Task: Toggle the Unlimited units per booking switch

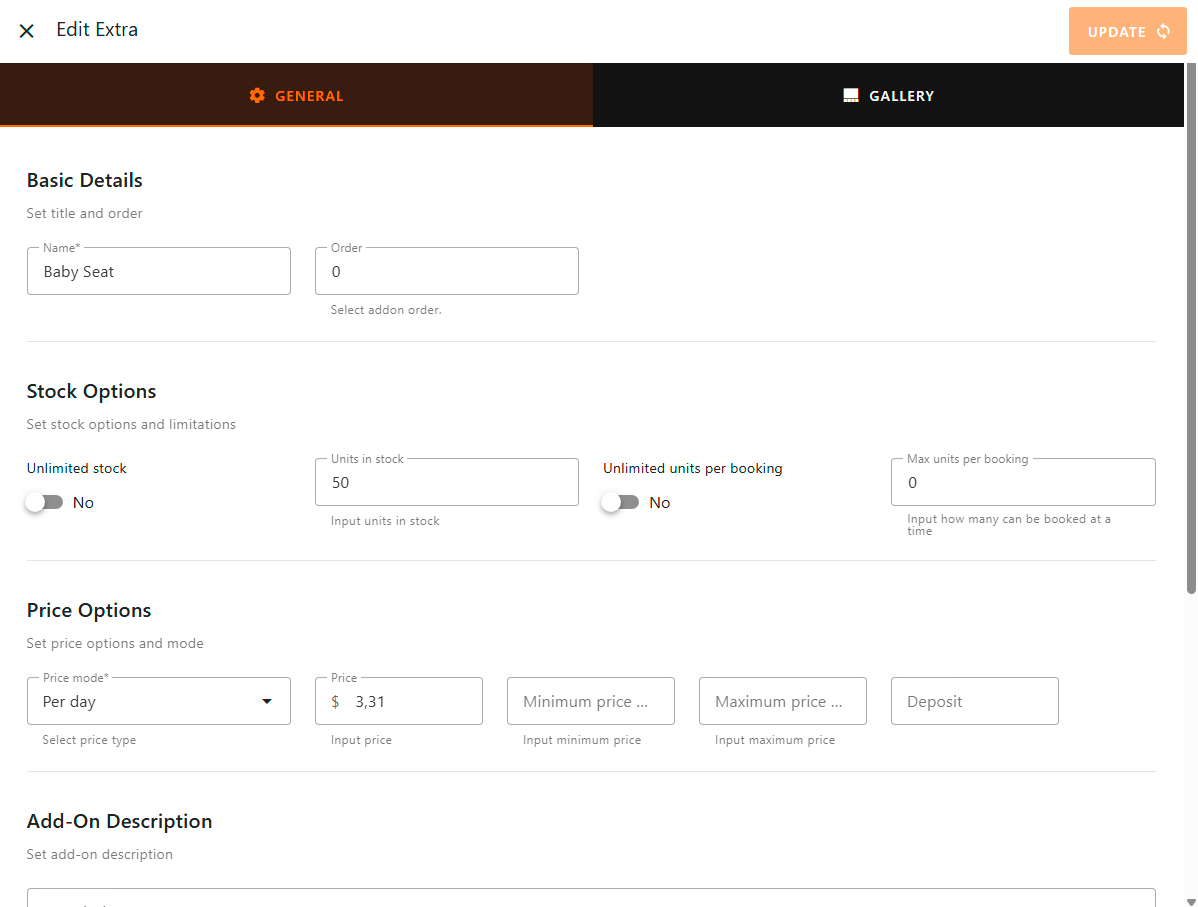Action: coord(620,502)
